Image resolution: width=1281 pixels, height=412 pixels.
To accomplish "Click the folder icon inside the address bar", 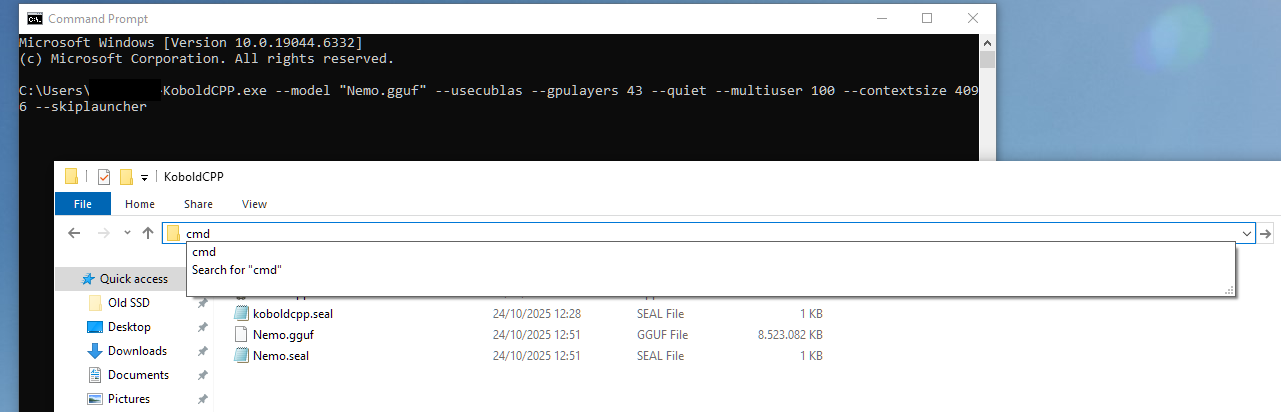I will coord(174,233).
